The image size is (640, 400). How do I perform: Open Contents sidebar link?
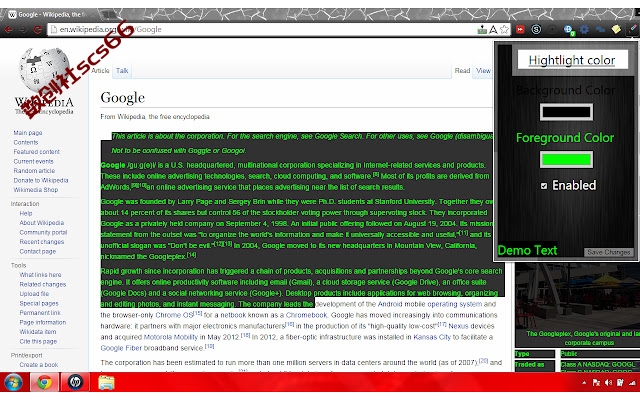(26, 142)
